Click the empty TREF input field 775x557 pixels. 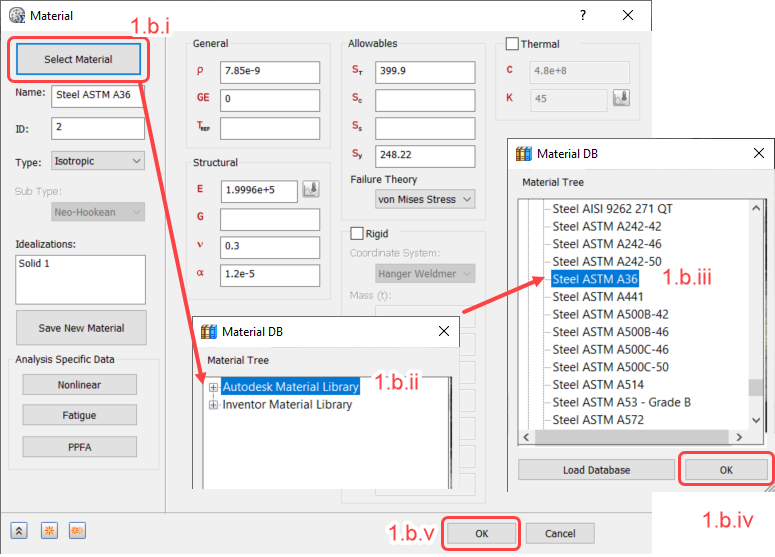[270, 128]
